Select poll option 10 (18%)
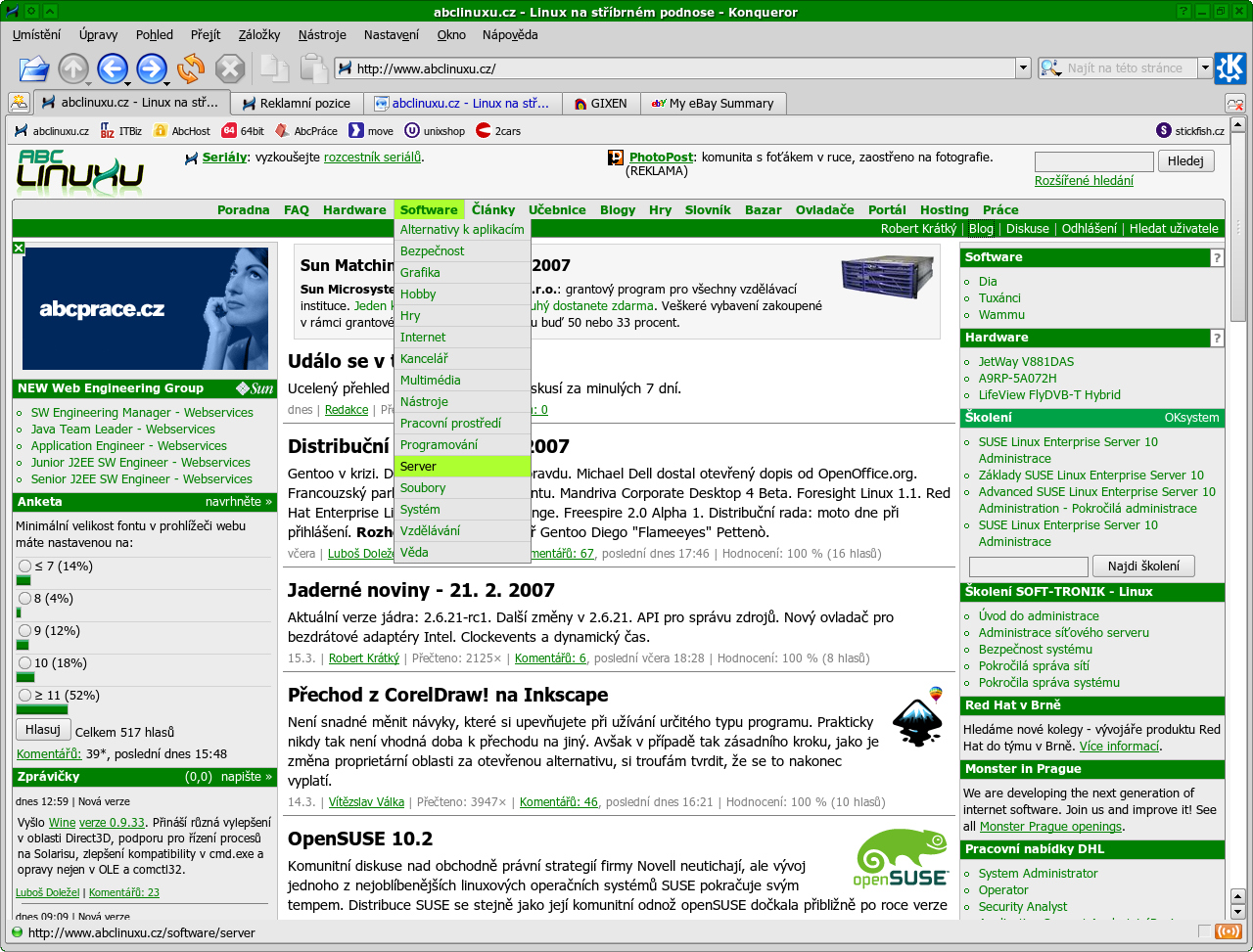 pos(24,663)
